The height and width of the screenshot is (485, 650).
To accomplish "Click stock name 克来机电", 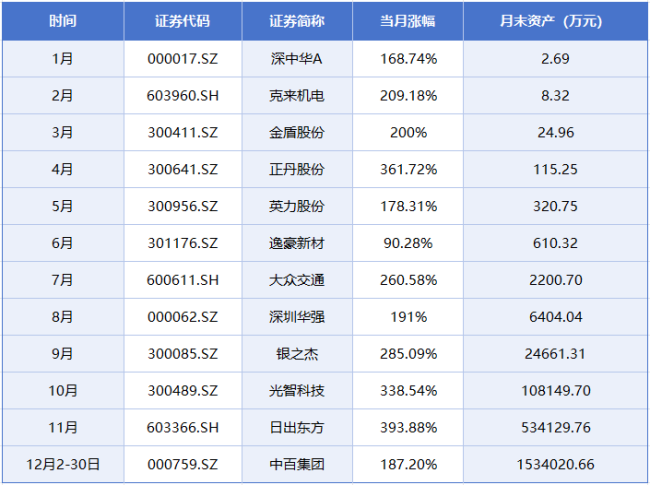I will tap(297, 96).
